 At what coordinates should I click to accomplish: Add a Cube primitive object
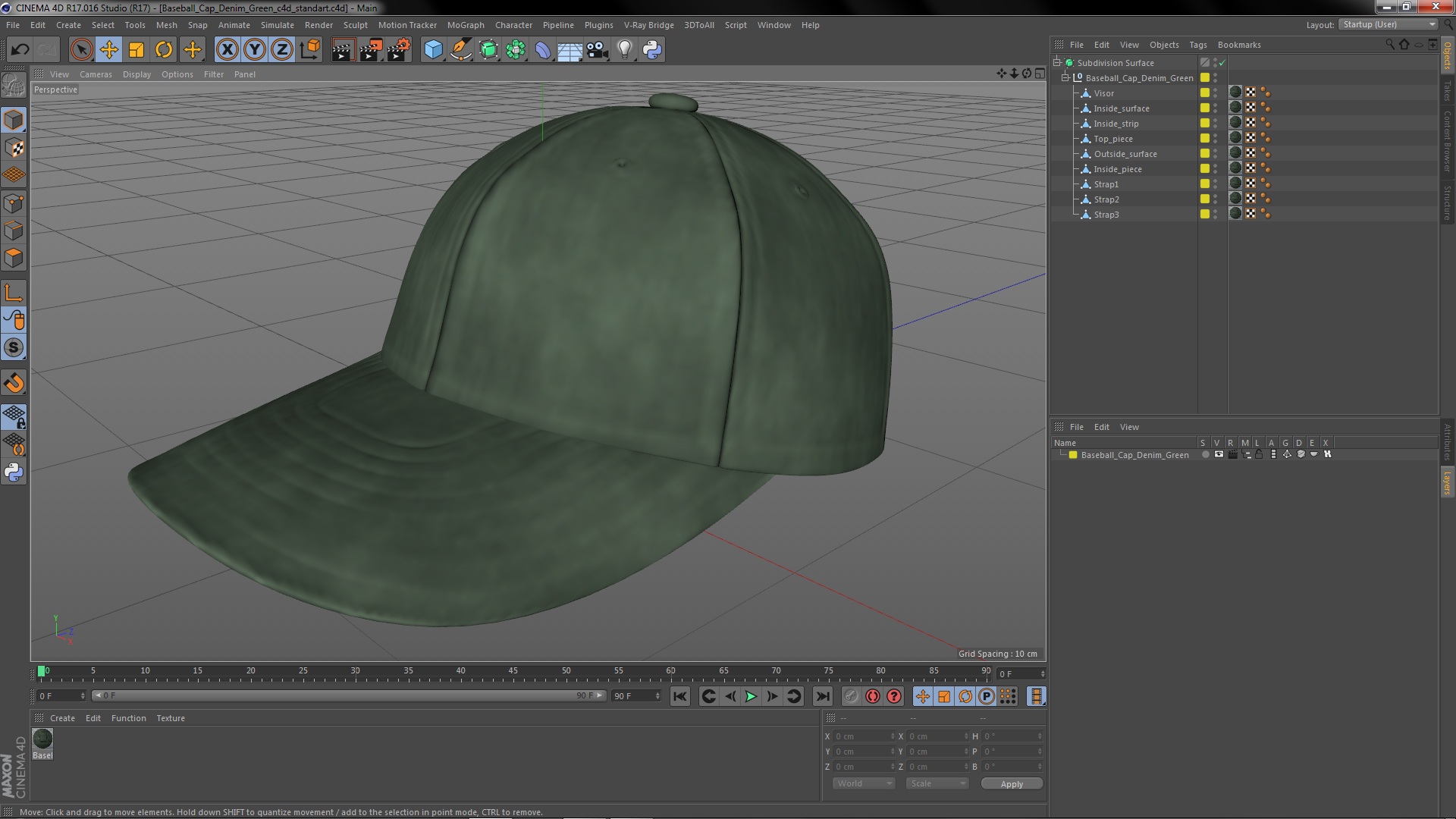tap(433, 50)
